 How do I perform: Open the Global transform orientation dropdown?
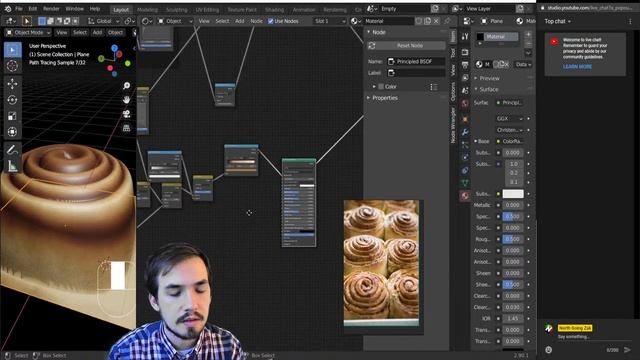point(104,21)
